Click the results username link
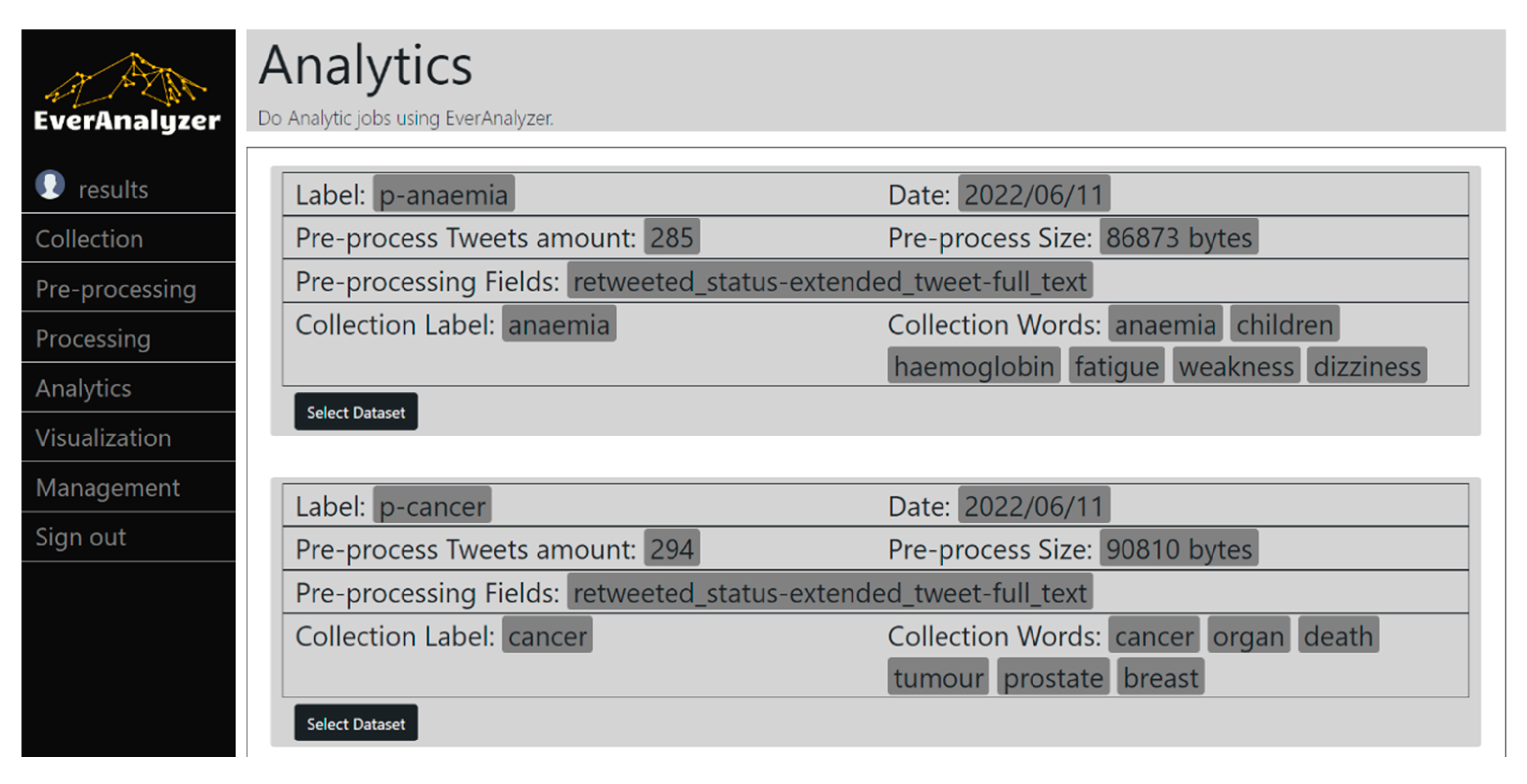 (113, 190)
